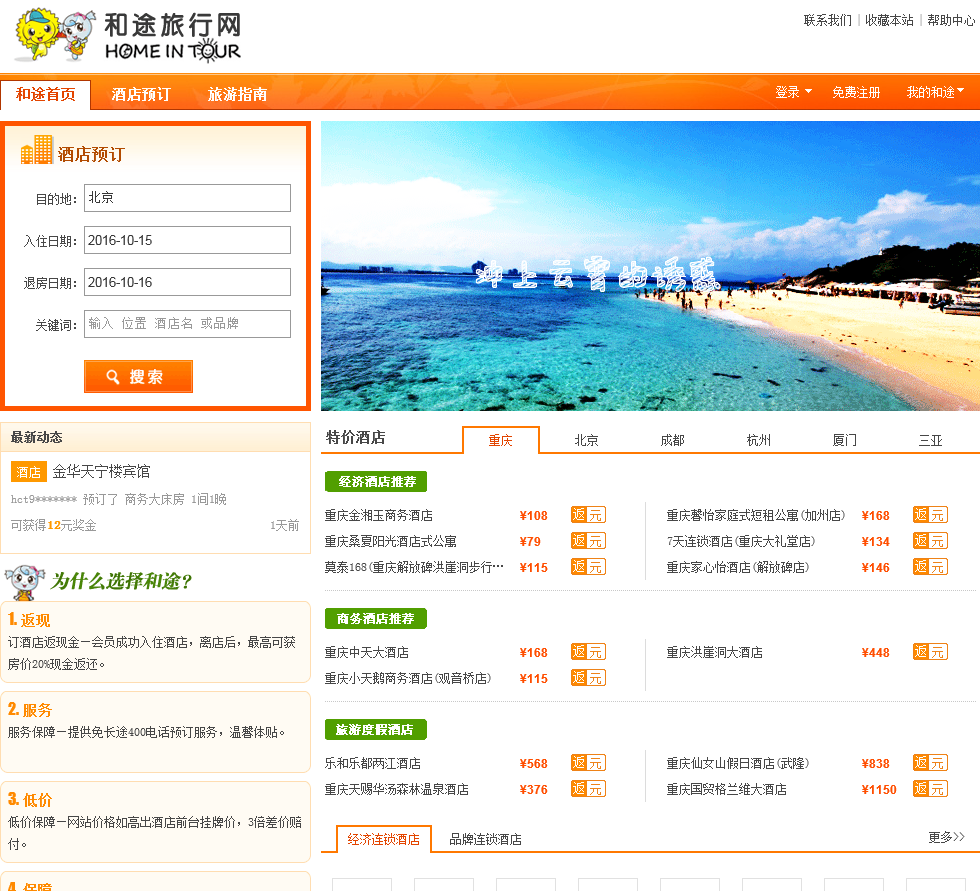Viewport: 980px width, 891px height.
Task: Click the 返元 badge beside 重庆国贸格兰维大酒店
Action: (930, 789)
